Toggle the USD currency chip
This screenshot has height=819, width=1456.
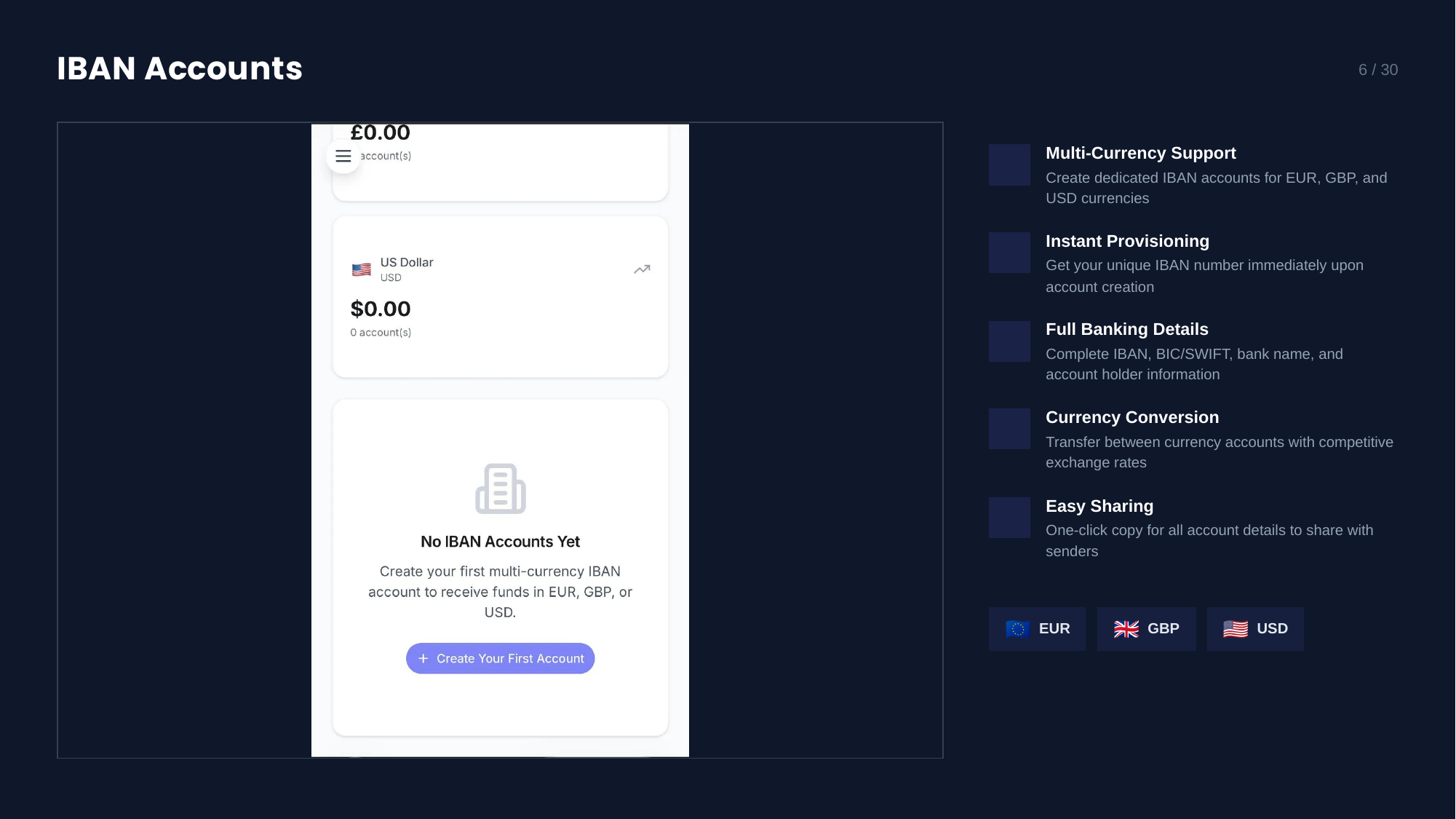coord(1254,628)
